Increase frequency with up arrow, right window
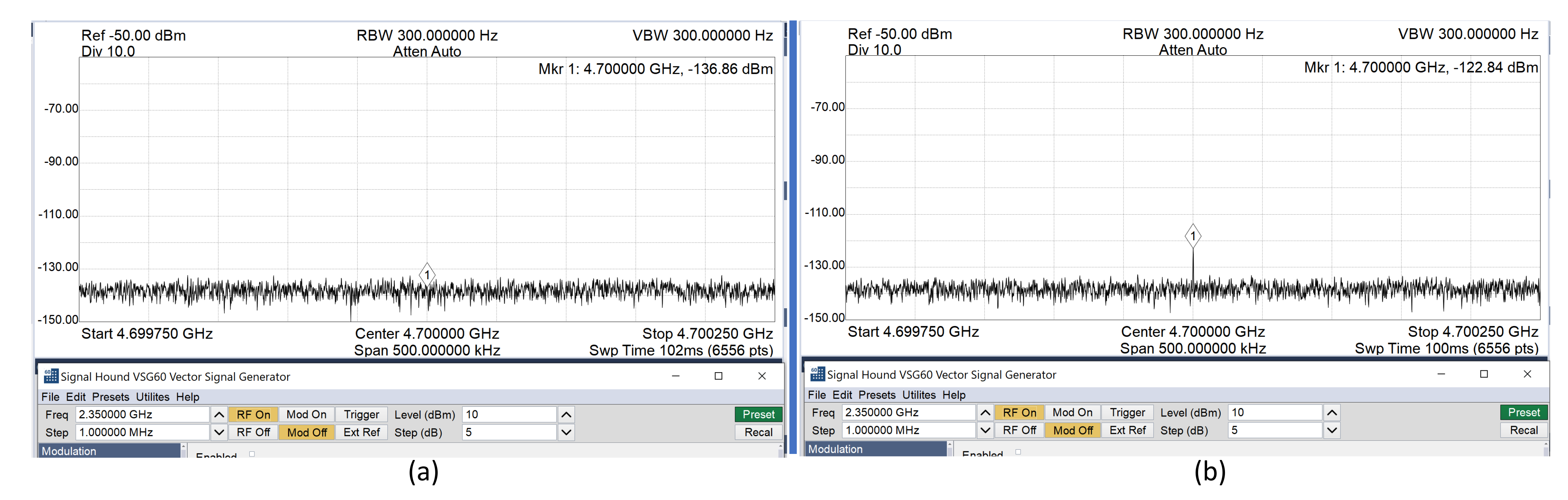 click(x=986, y=412)
